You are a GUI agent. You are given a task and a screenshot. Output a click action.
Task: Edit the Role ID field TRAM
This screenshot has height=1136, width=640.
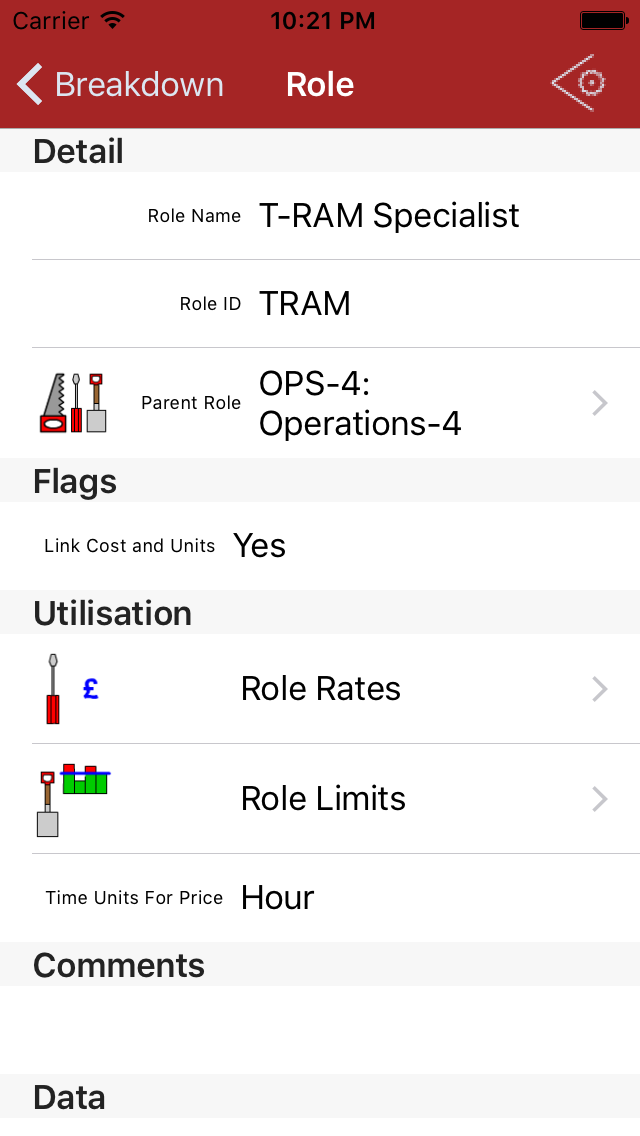pyautogui.click(x=305, y=304)
